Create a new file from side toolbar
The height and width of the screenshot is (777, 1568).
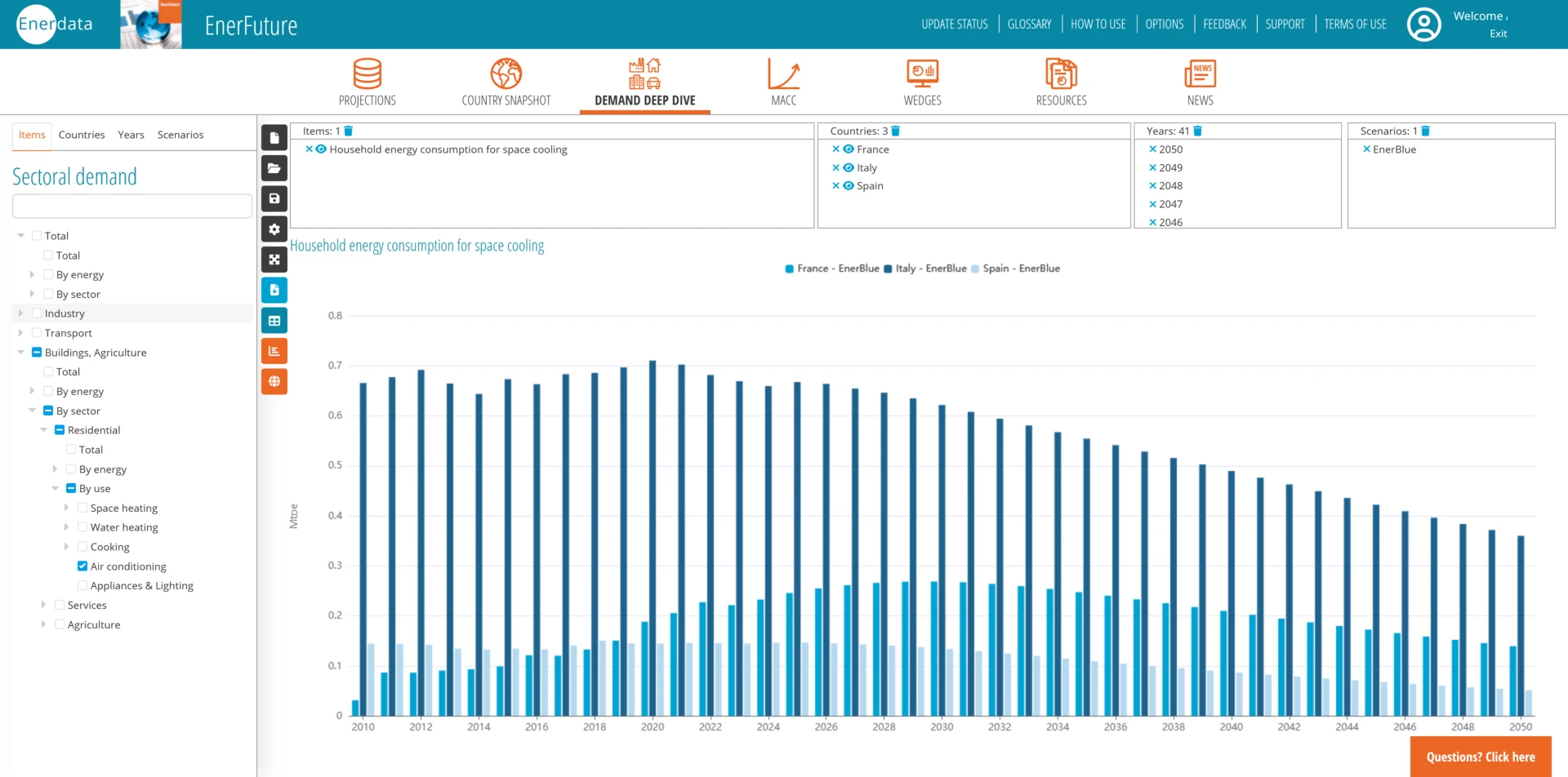point(274,138)
